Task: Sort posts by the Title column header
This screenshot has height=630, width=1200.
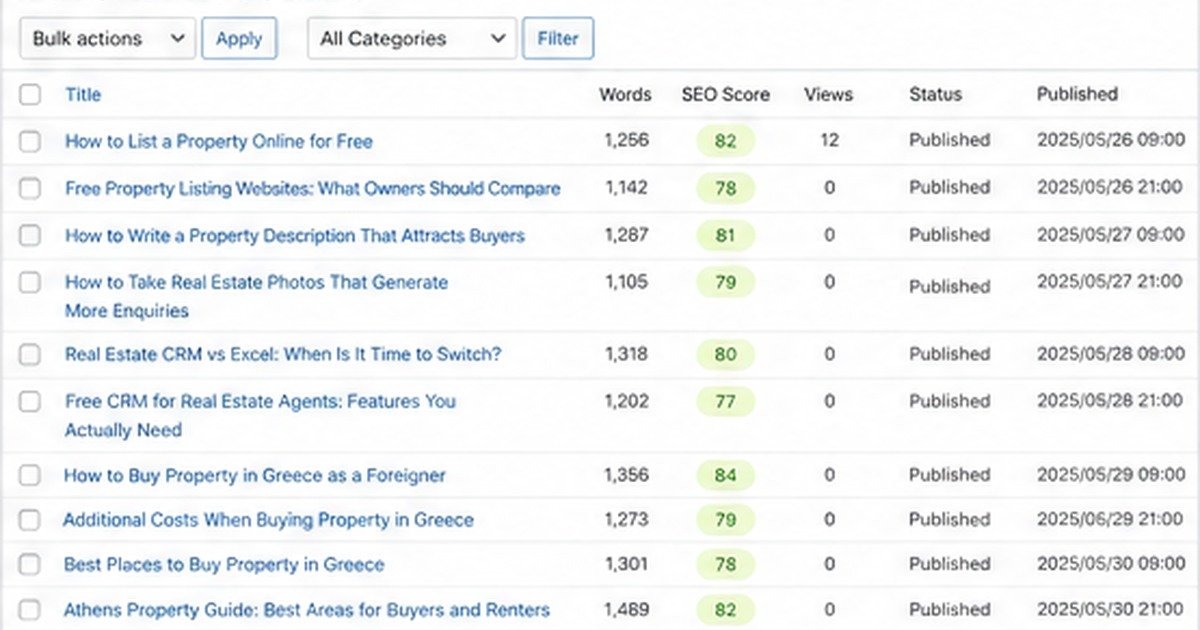Action: tap(83, 95)
